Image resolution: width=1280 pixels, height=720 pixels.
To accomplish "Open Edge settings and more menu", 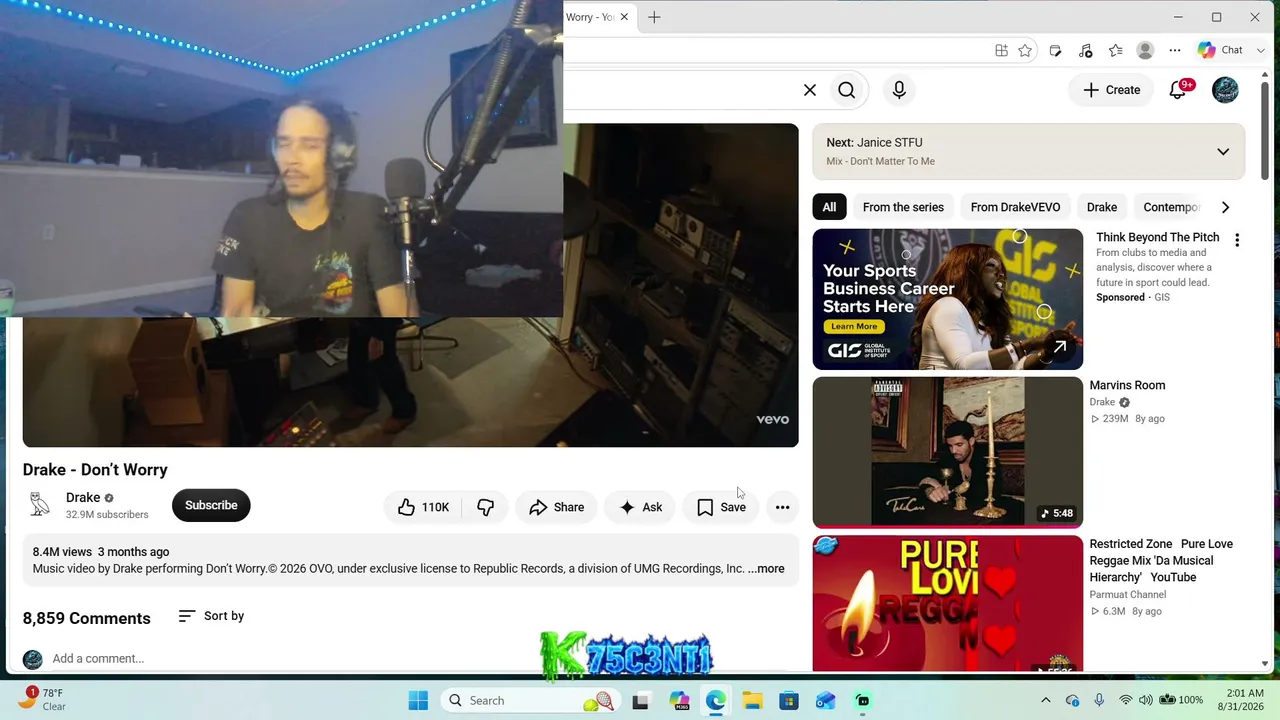I will click(1175, 51).
